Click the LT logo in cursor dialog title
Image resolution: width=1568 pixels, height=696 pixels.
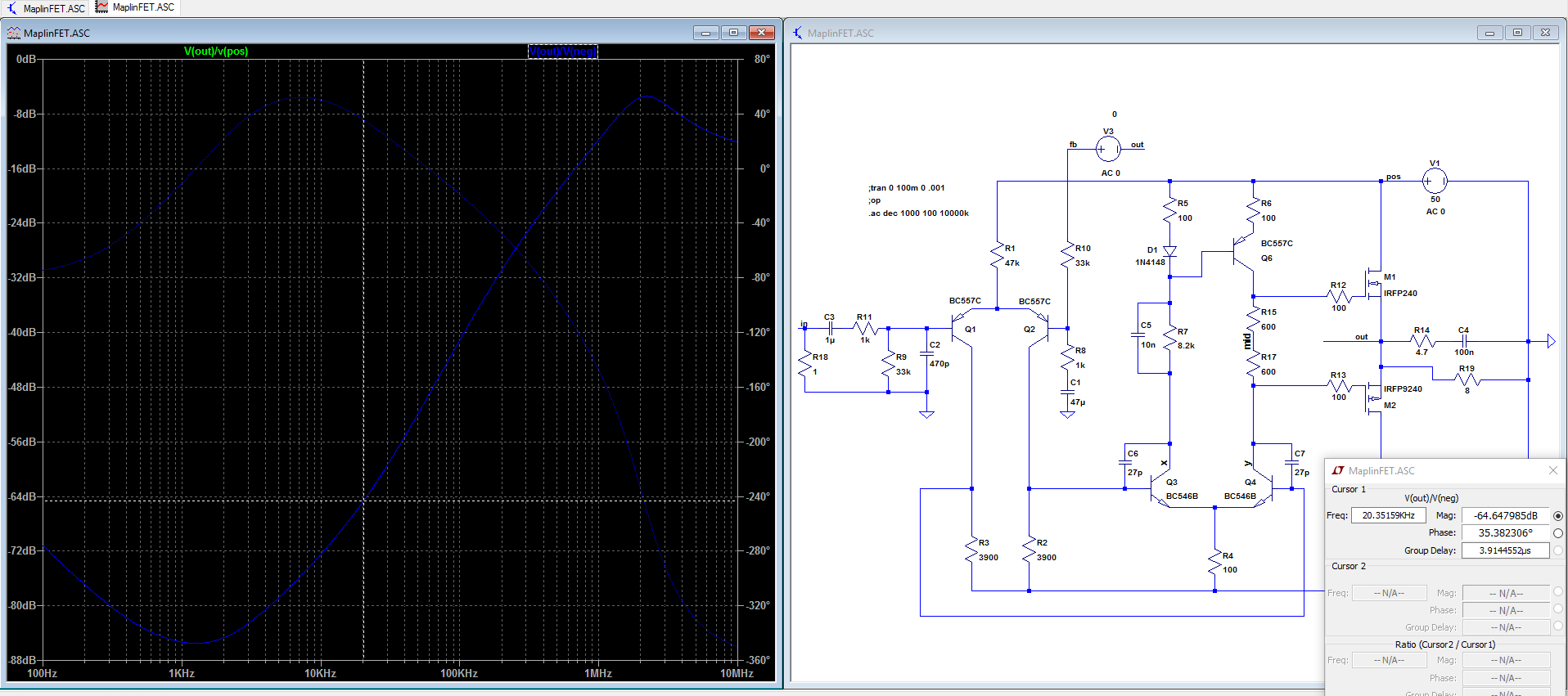[1338, 470]
